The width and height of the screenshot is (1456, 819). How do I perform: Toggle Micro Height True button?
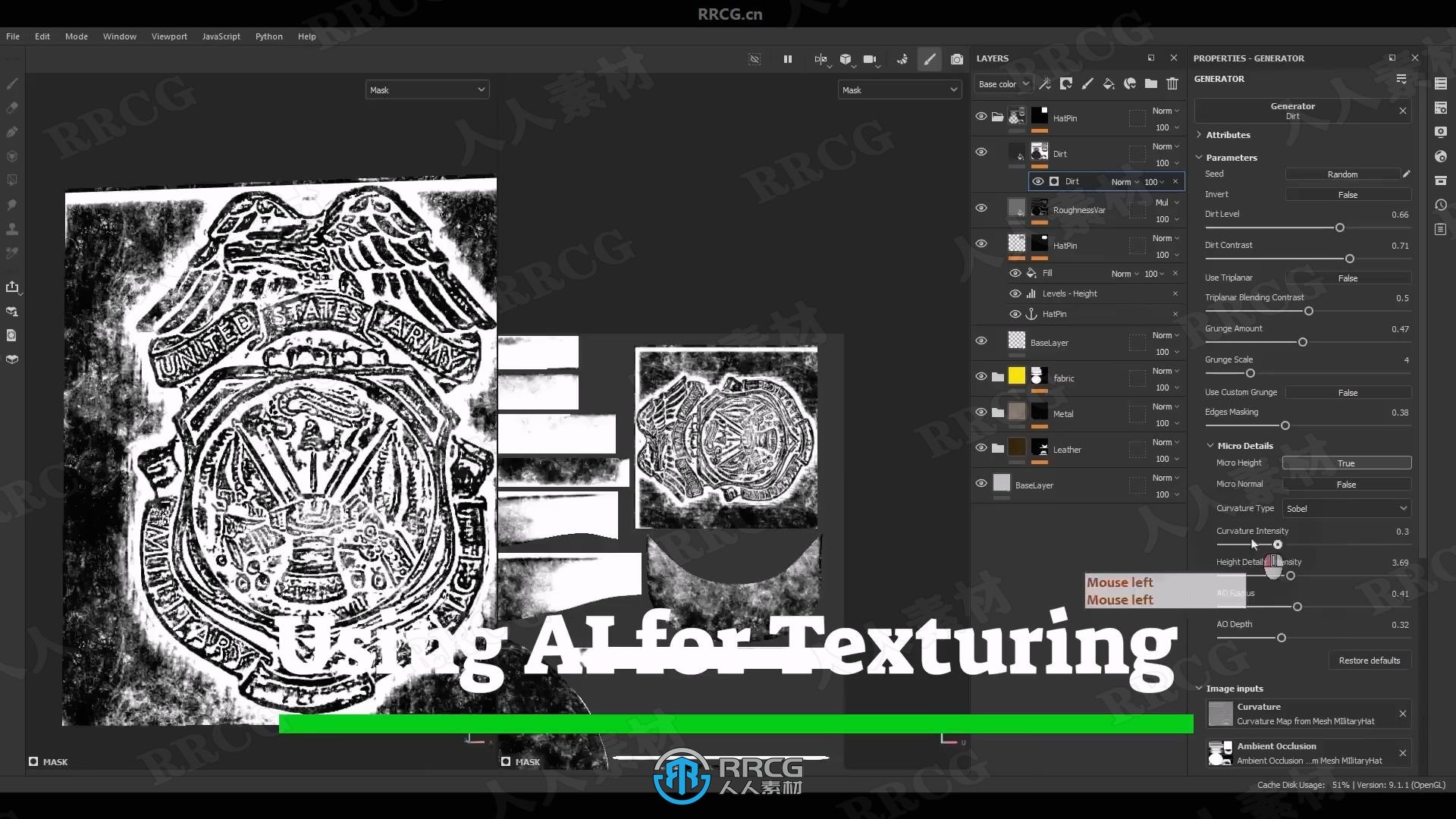pyautogui.click(x=1346, y=463)
